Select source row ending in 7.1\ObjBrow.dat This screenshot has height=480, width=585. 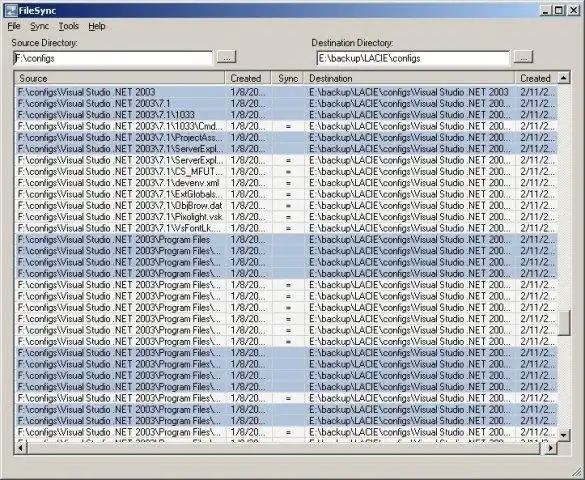click(120, 206)
